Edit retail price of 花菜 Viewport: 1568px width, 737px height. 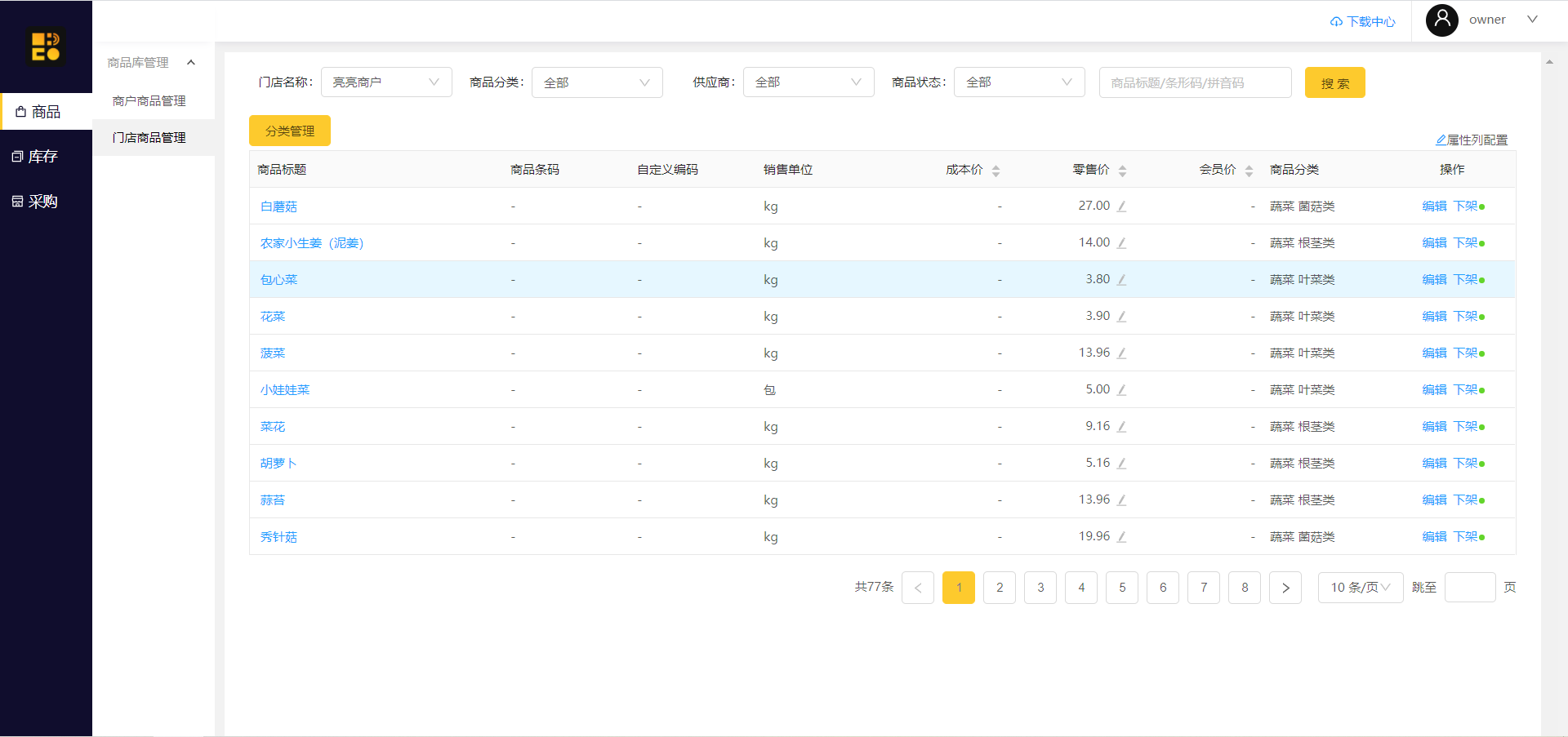[1122, 317]
